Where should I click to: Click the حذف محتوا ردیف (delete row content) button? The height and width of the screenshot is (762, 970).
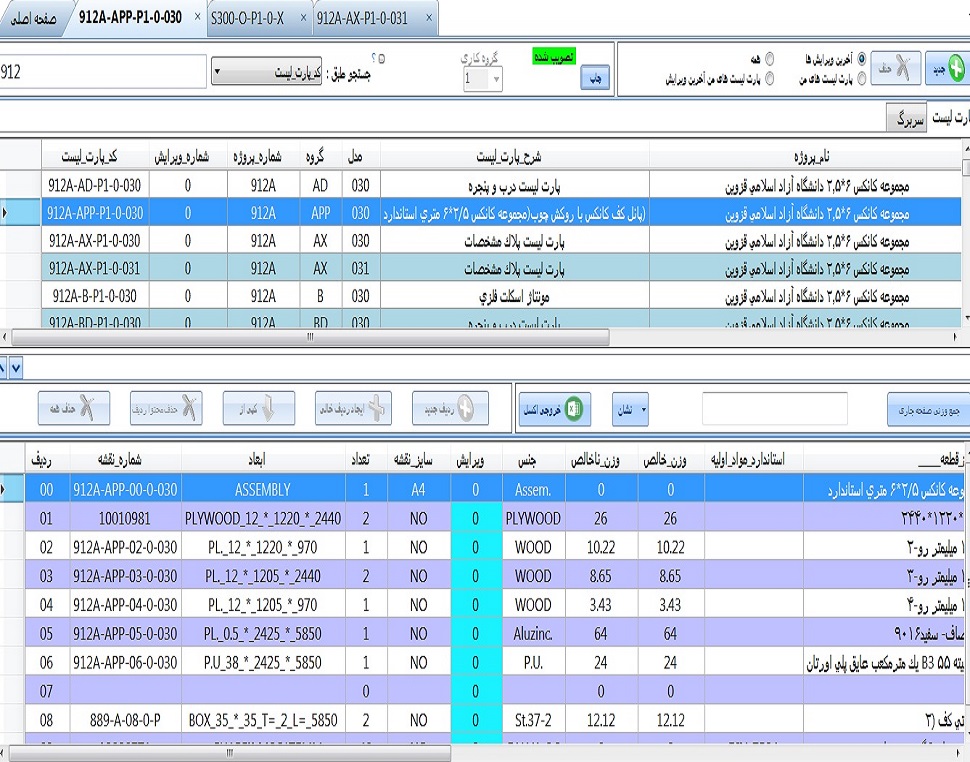166,408
